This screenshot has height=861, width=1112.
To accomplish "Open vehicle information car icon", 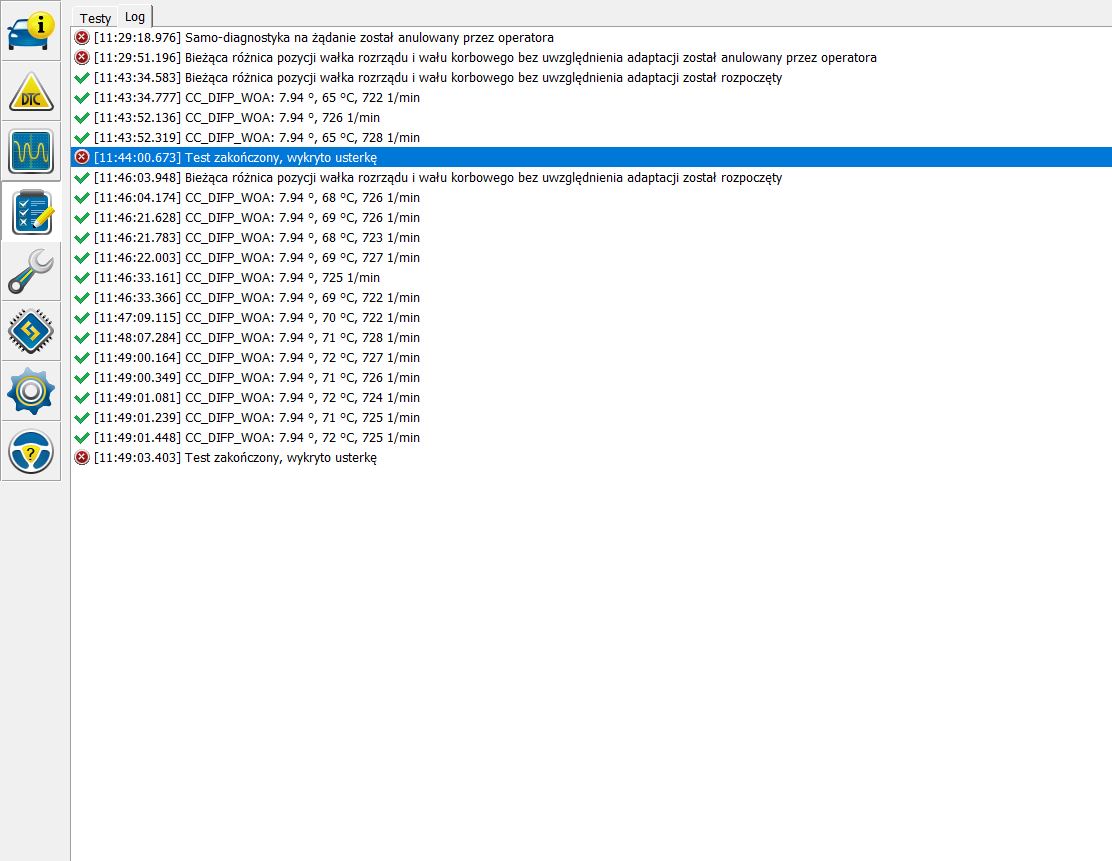I will [x=31, y=31].
